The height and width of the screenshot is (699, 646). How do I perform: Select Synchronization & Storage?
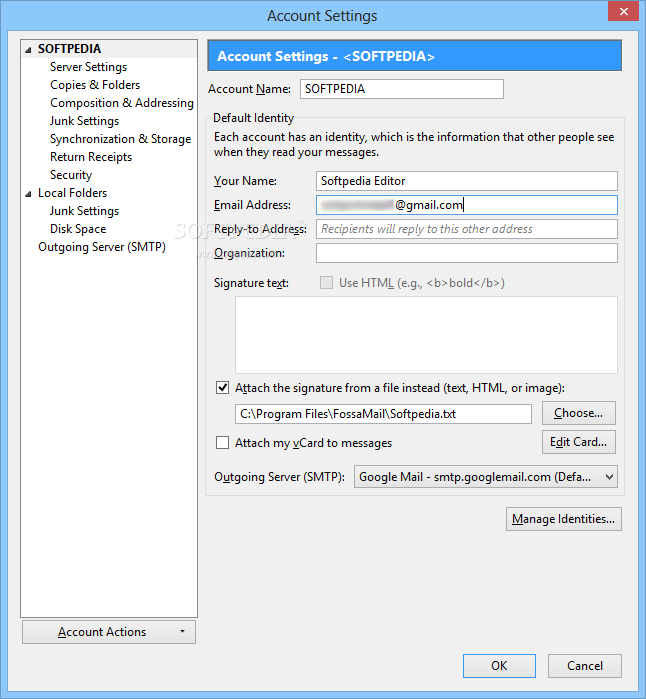[120, 139]
